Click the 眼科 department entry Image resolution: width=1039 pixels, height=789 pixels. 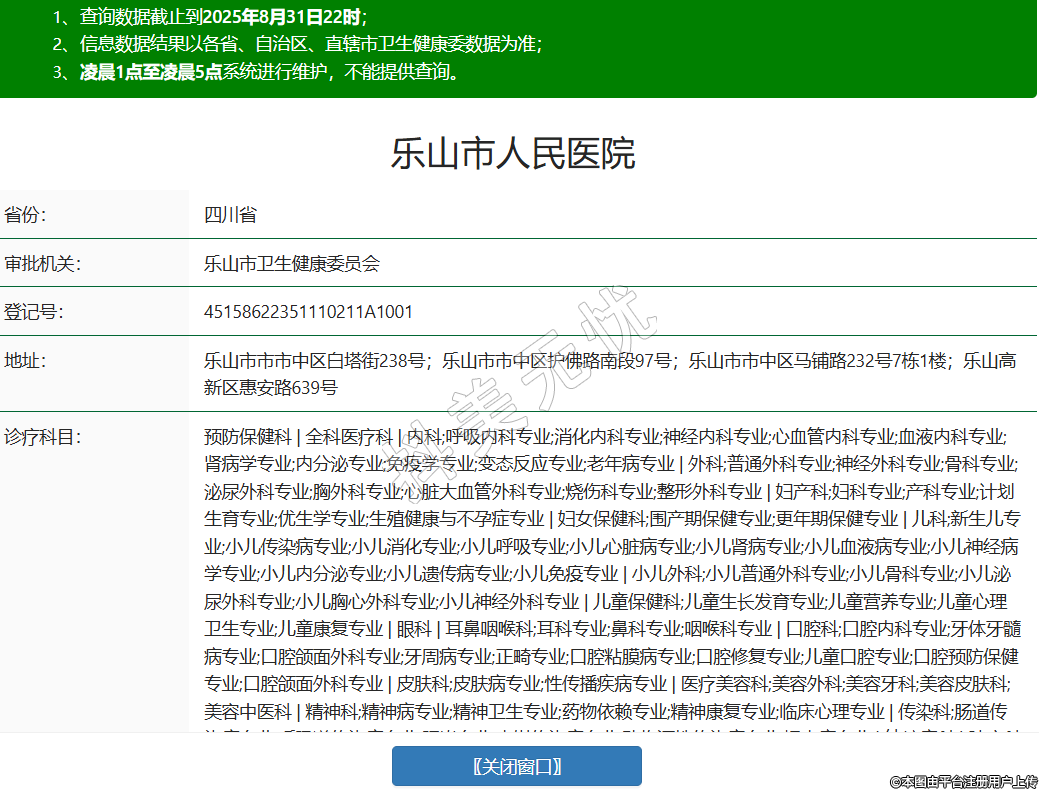[414, 629]
